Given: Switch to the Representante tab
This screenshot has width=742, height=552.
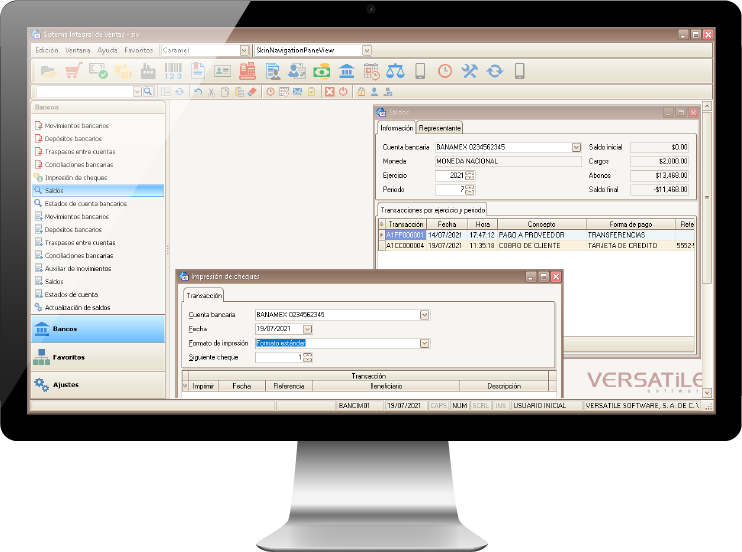Looking at the screenshot, I should point(439,128).
